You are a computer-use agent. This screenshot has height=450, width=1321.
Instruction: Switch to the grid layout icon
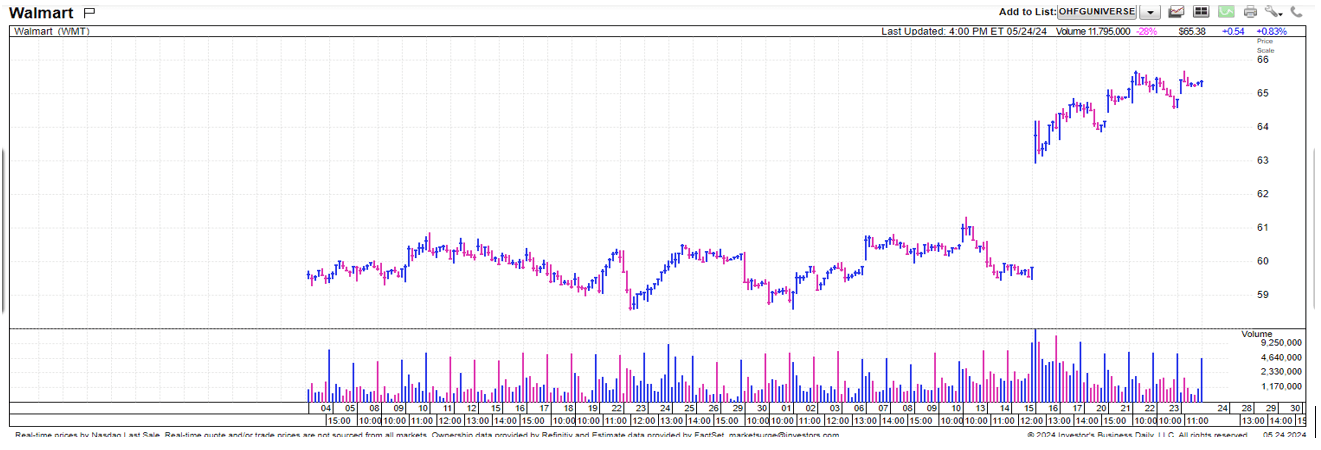1201,12
